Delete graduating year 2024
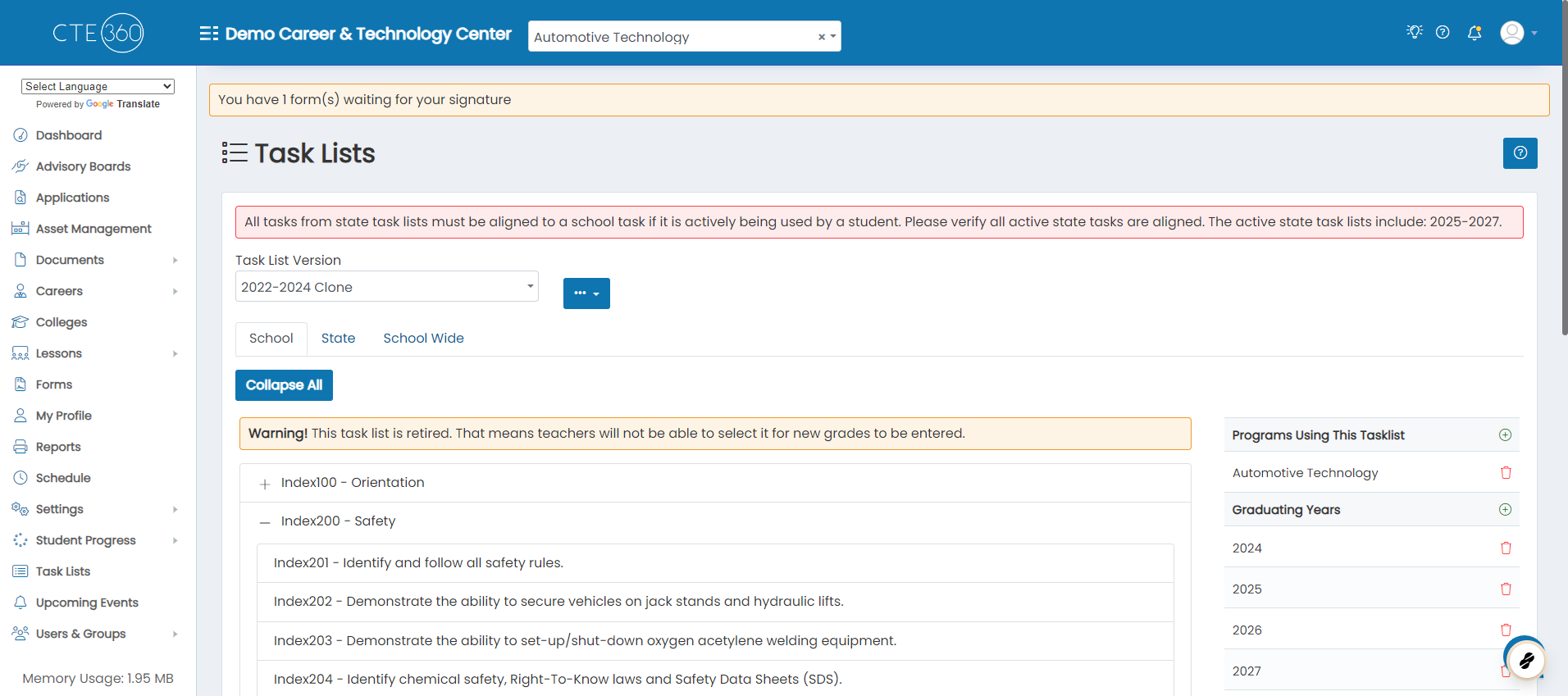This screenshot has width=1568, height=696. (1506, 548)
